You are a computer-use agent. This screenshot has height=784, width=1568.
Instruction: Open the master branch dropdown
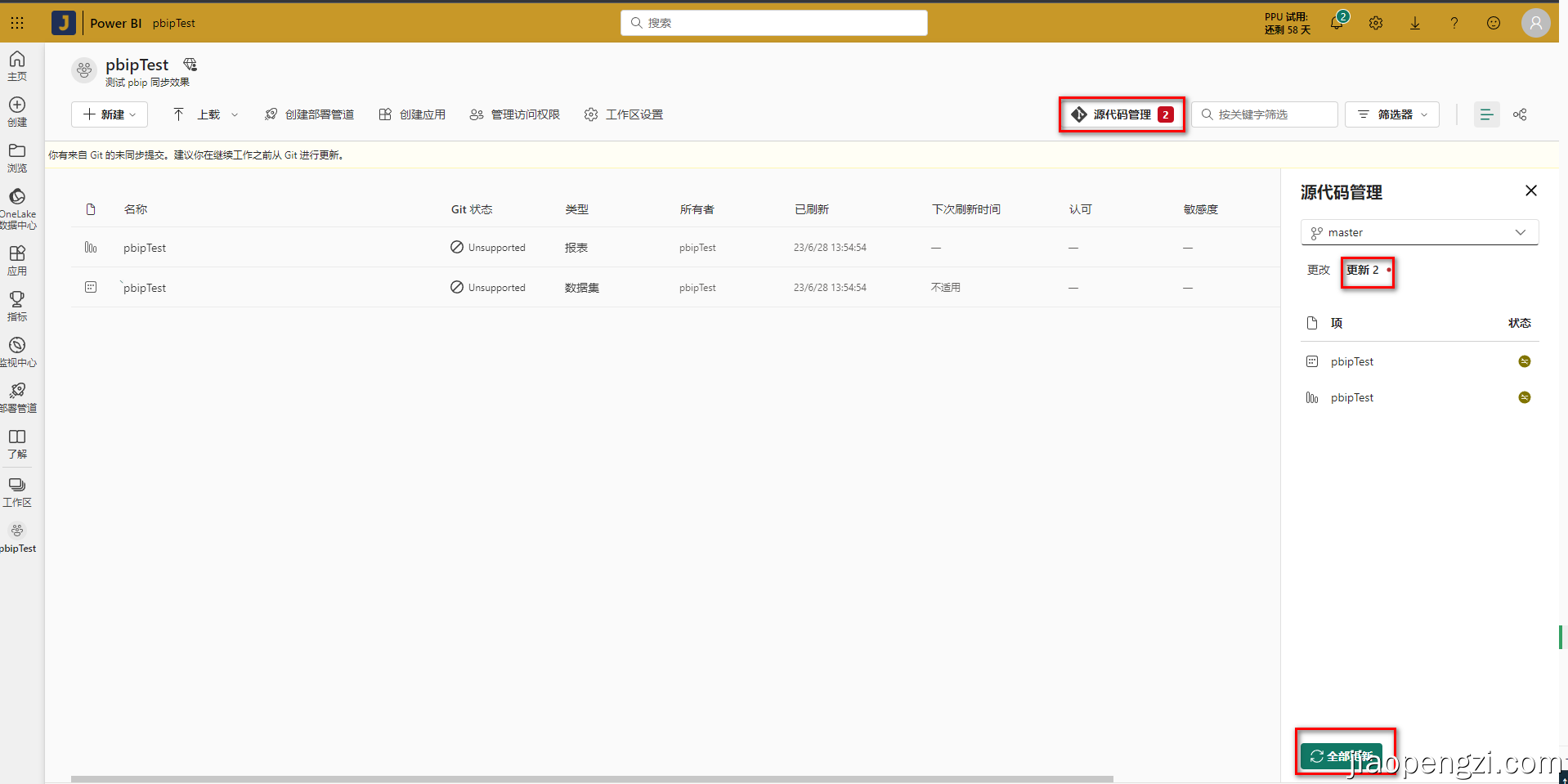tap(1419, 232)
